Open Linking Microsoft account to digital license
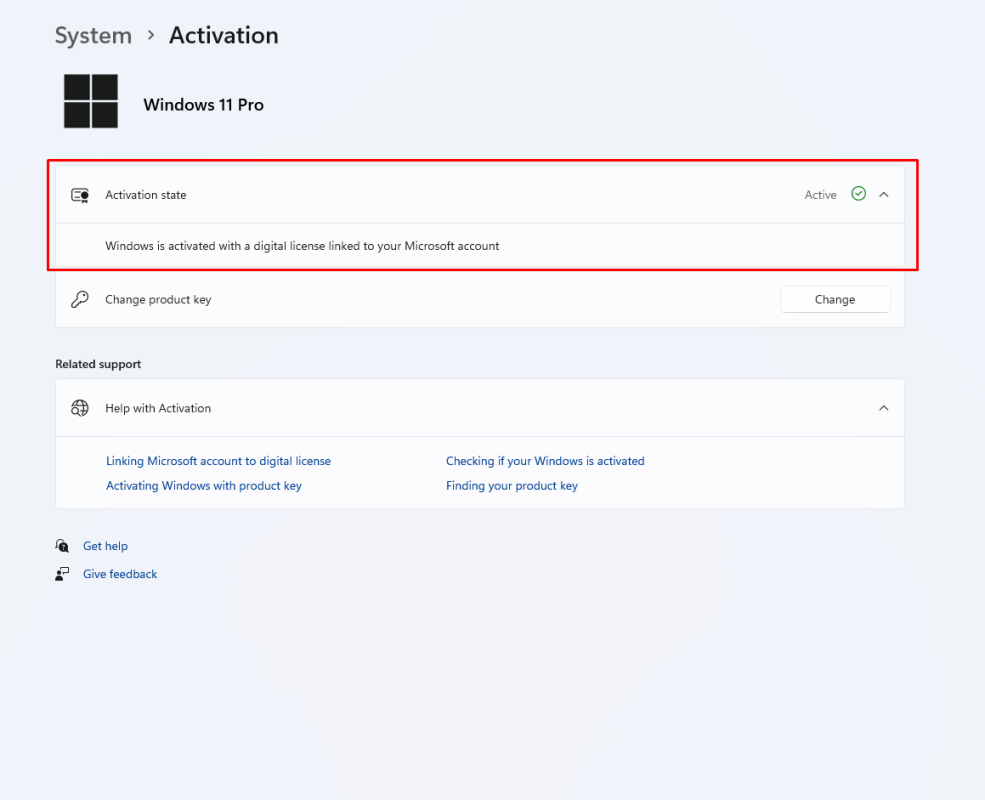The image size is (985, 800). (x=218, y=461)
